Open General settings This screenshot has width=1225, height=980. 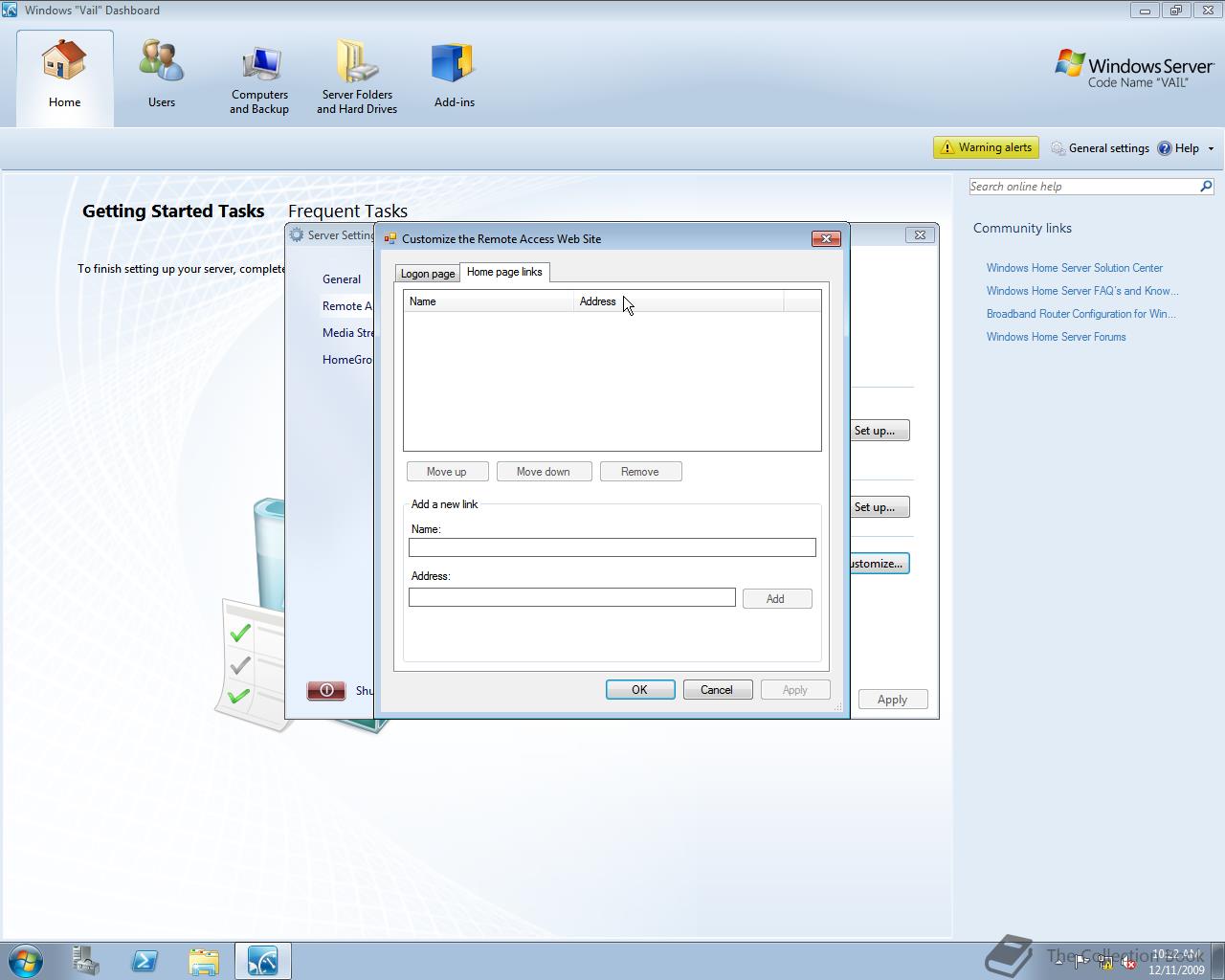click(1100, 148)
